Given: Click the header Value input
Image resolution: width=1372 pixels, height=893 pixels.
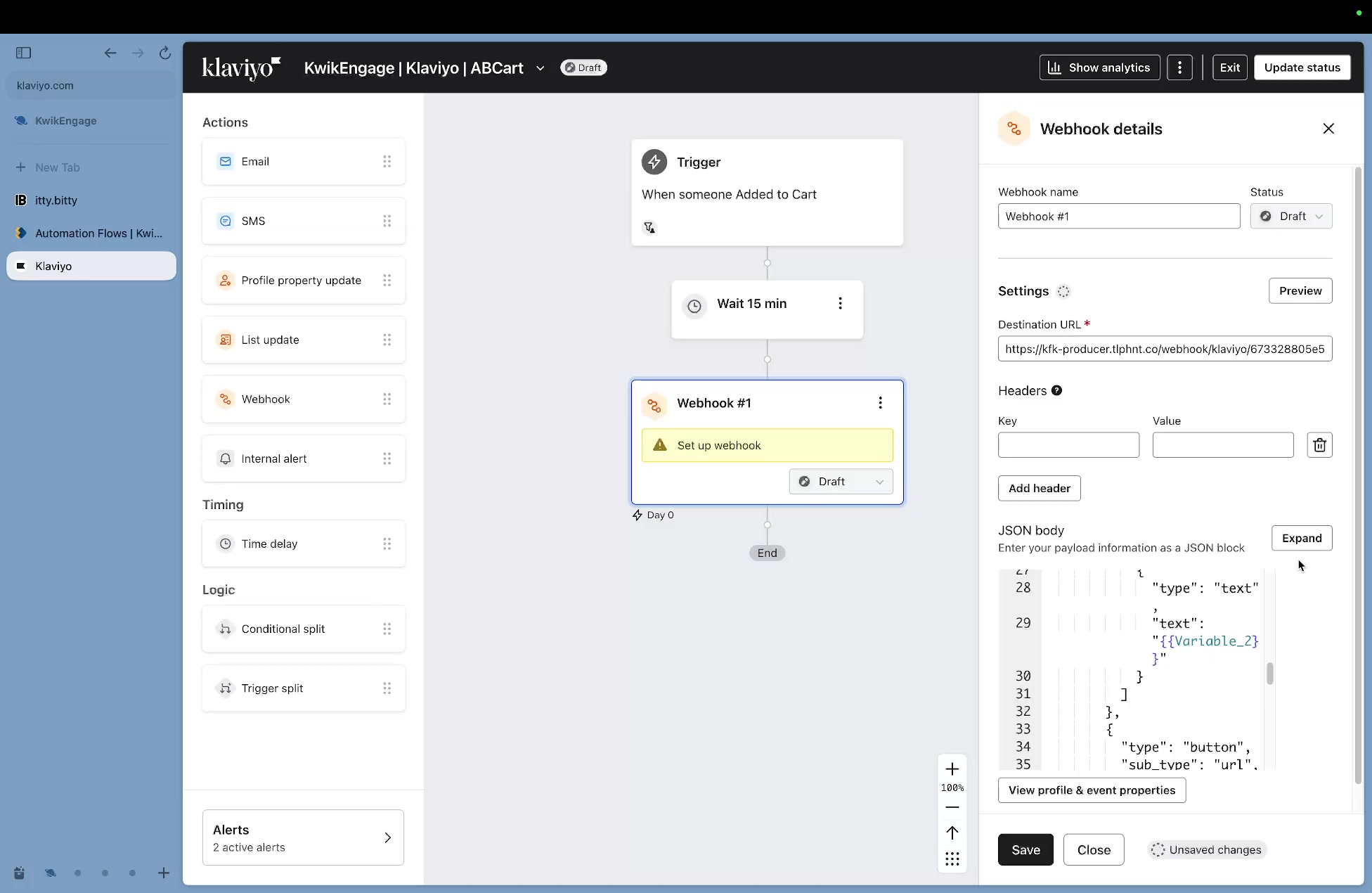Looking at the screenshot, I should 1223,445.
